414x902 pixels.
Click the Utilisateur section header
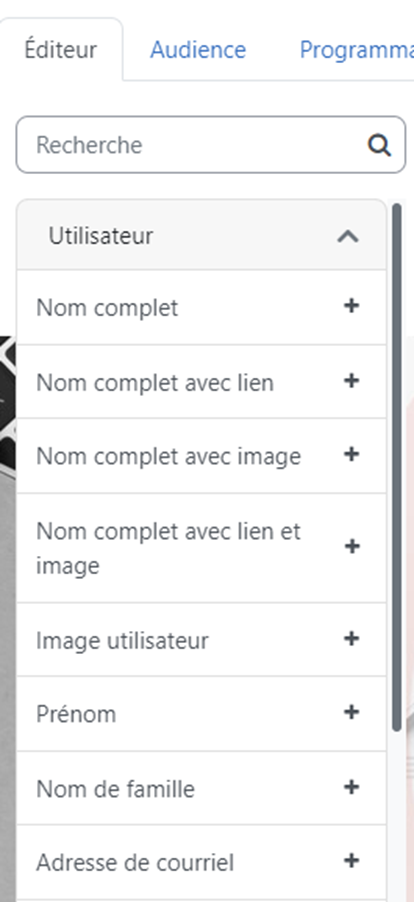click(201, 235)
